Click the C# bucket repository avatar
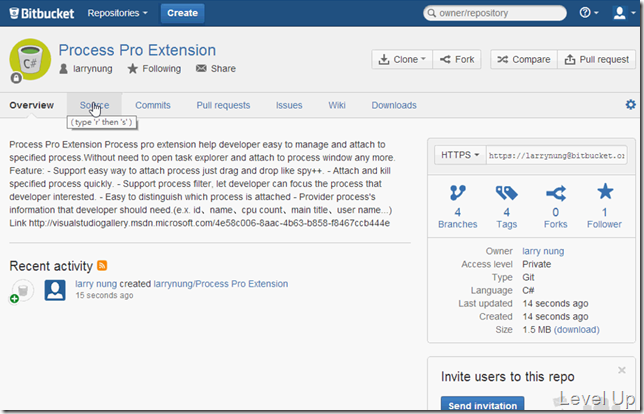The width and height of the screenshot is (644, 414). (30, 59)
